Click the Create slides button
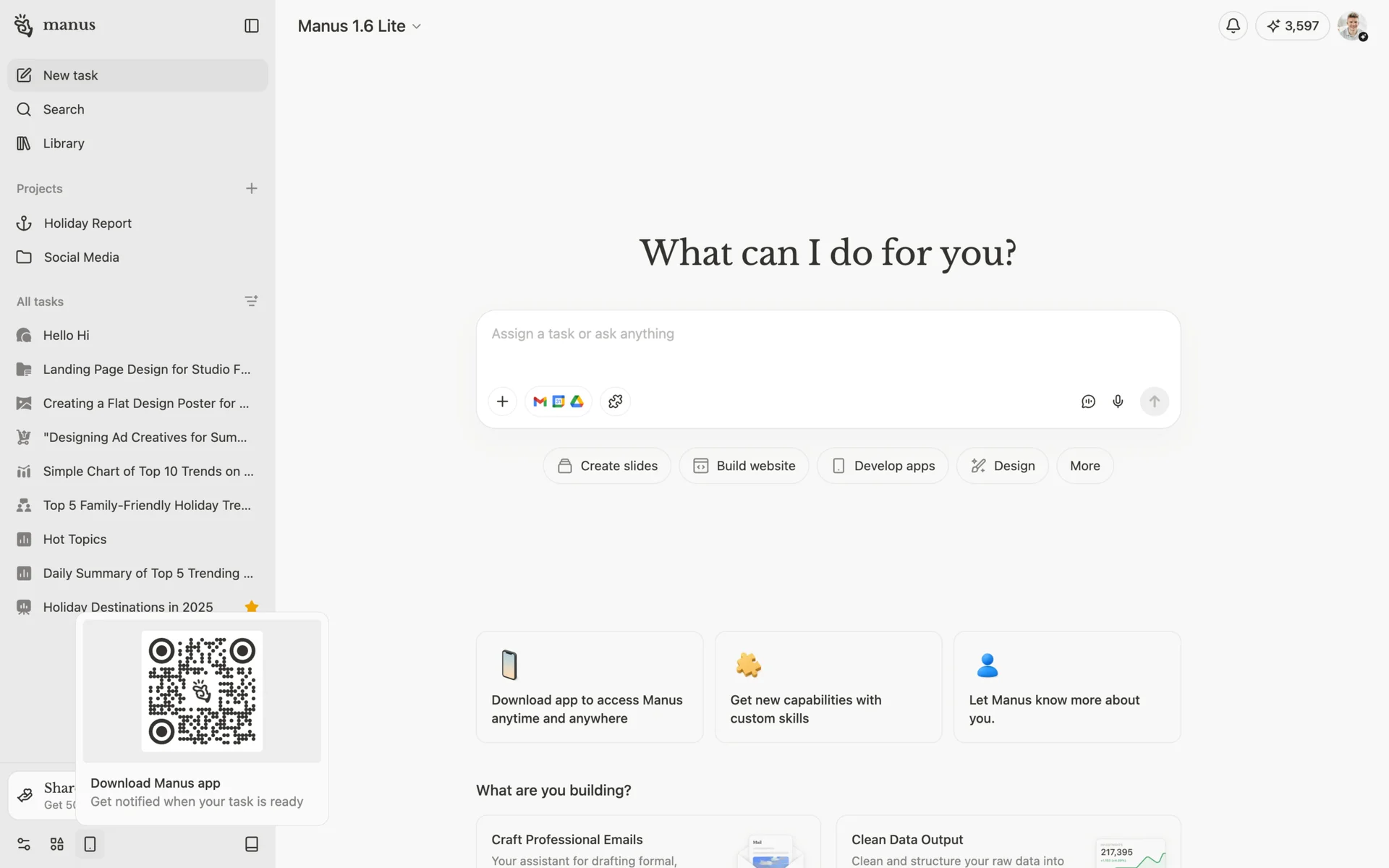The image size is (1389, 868). click(x=607, y=466)
